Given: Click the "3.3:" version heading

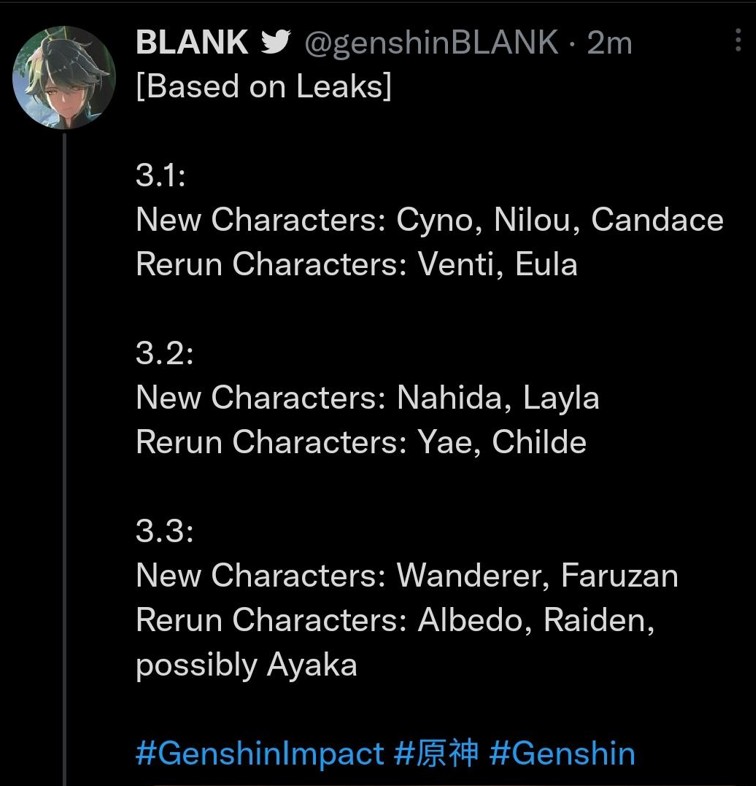Looking at the screenshot, I should point(164,532).
